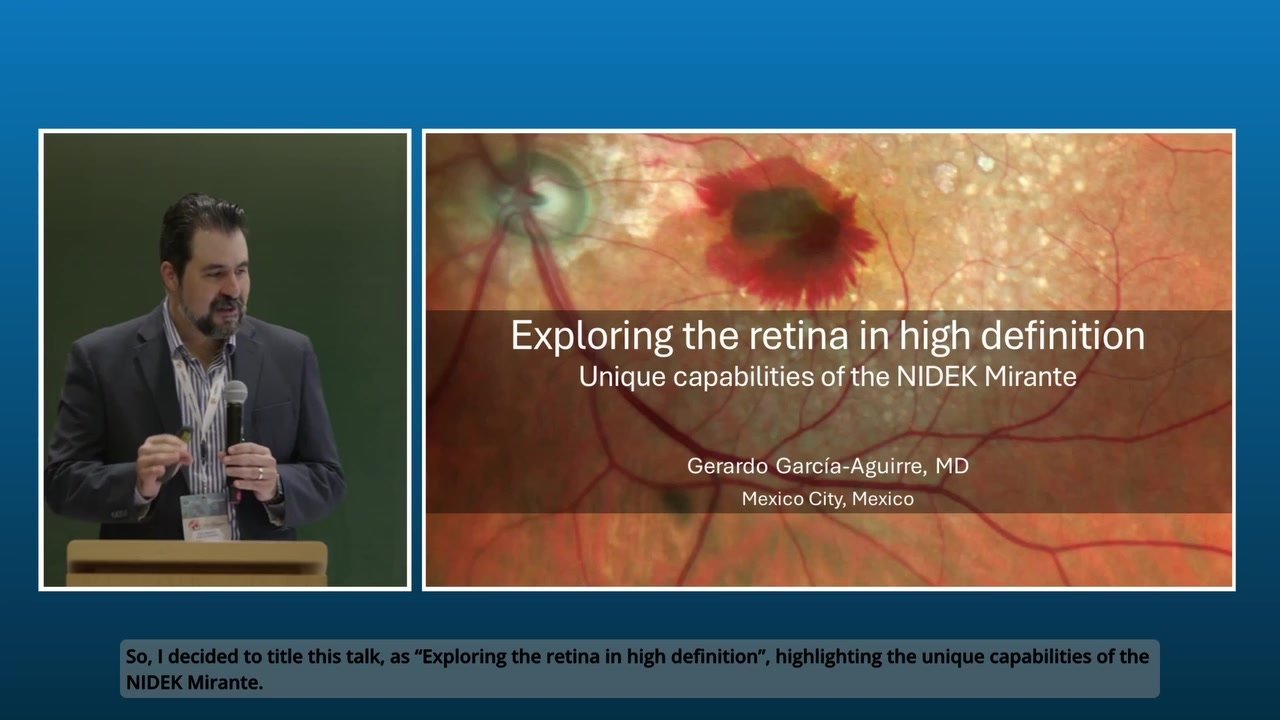Select the slide title 'Exploring the retina in high definition'

827,336
